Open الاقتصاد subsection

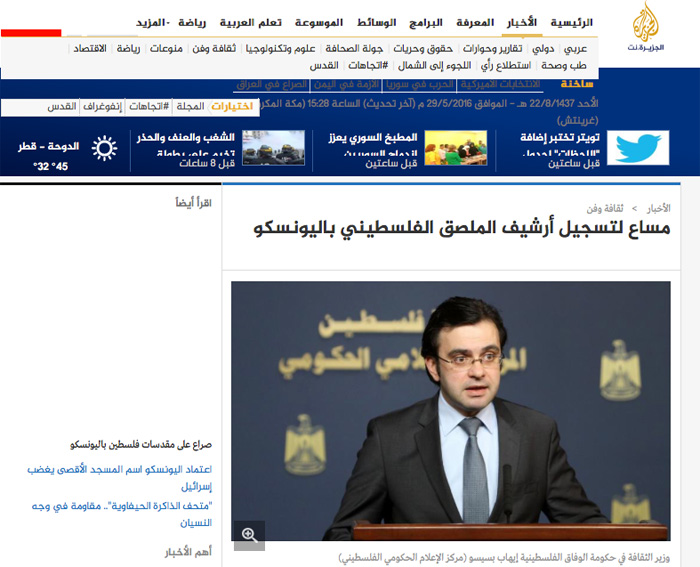tap(90, 49)
